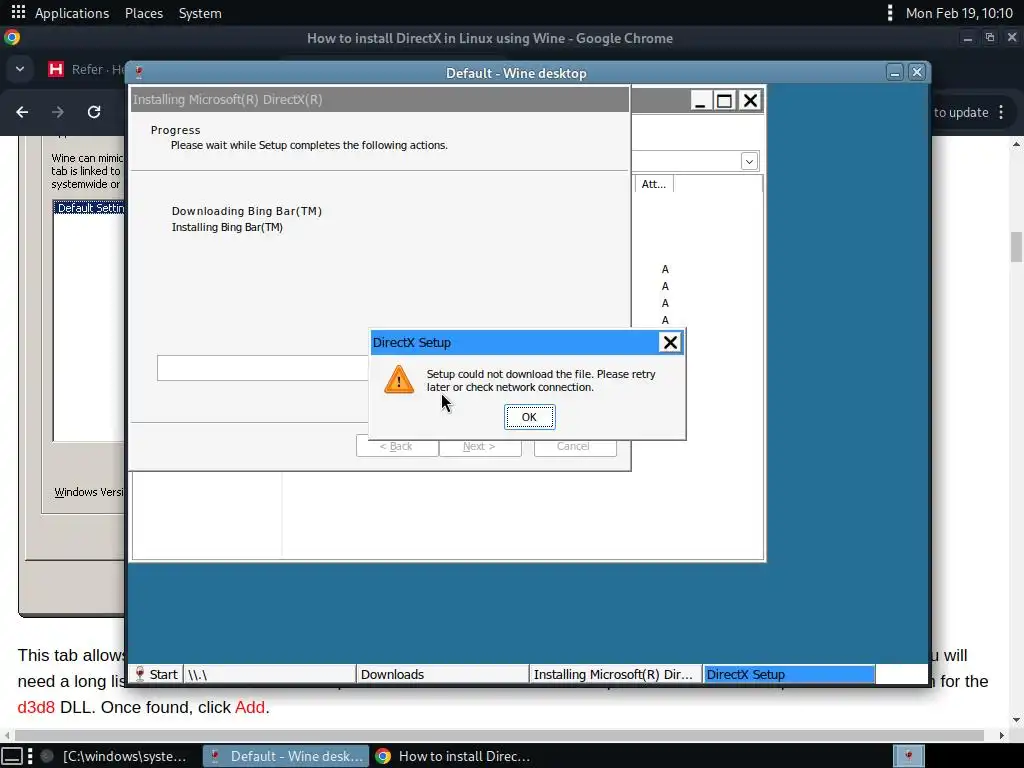Close the background Wine explorer window
The width and height of the screenshot is (1024, 768).
(750, 101)
